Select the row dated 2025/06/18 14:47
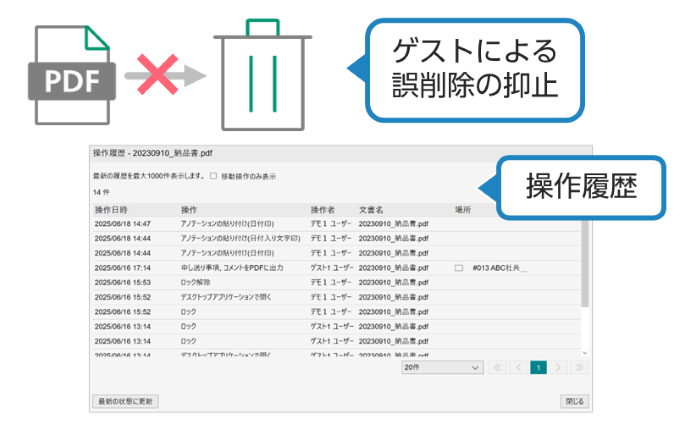686x431 pixels. coord(337,224)
